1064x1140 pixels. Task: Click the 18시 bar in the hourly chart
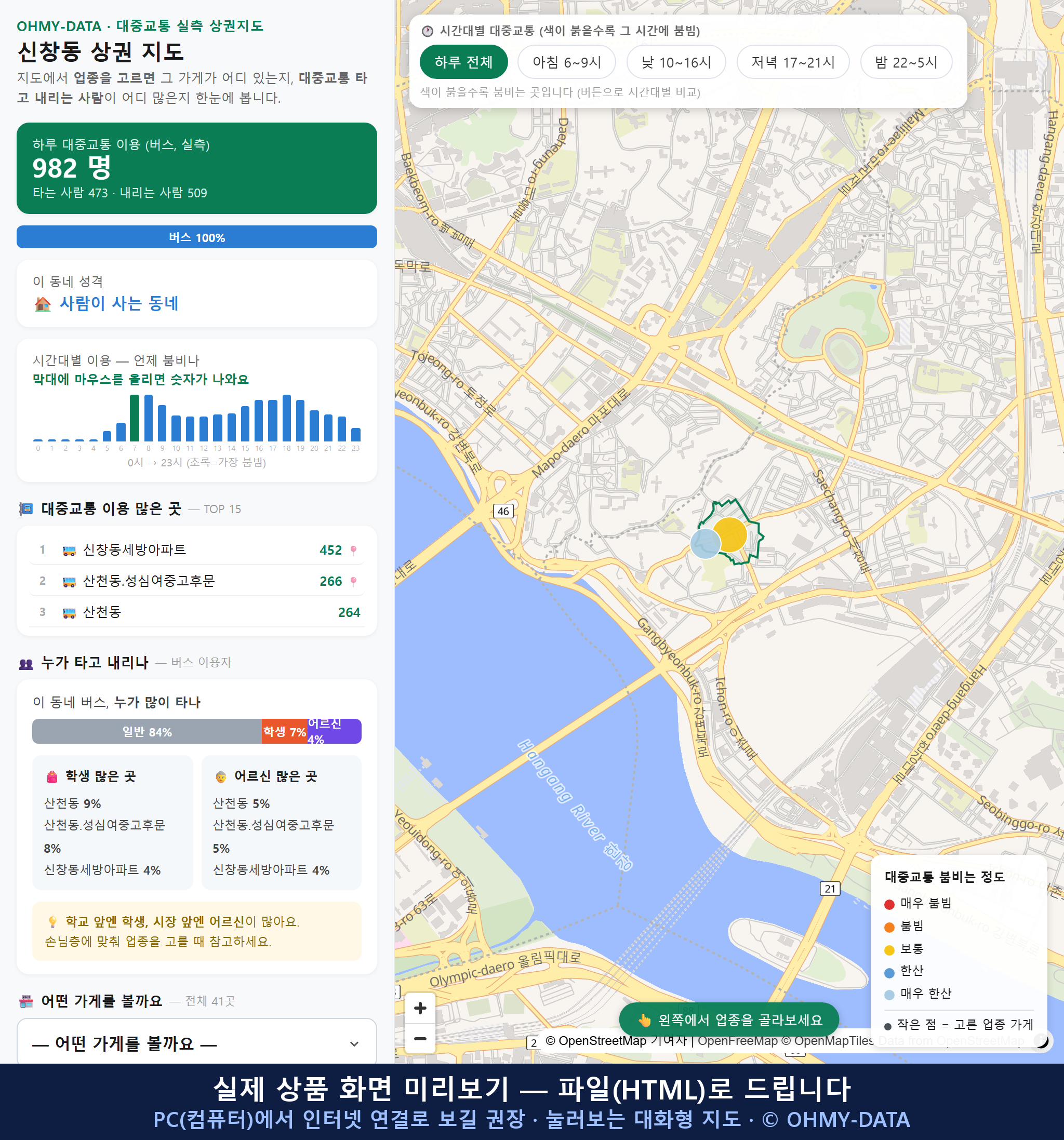[287, 418]
